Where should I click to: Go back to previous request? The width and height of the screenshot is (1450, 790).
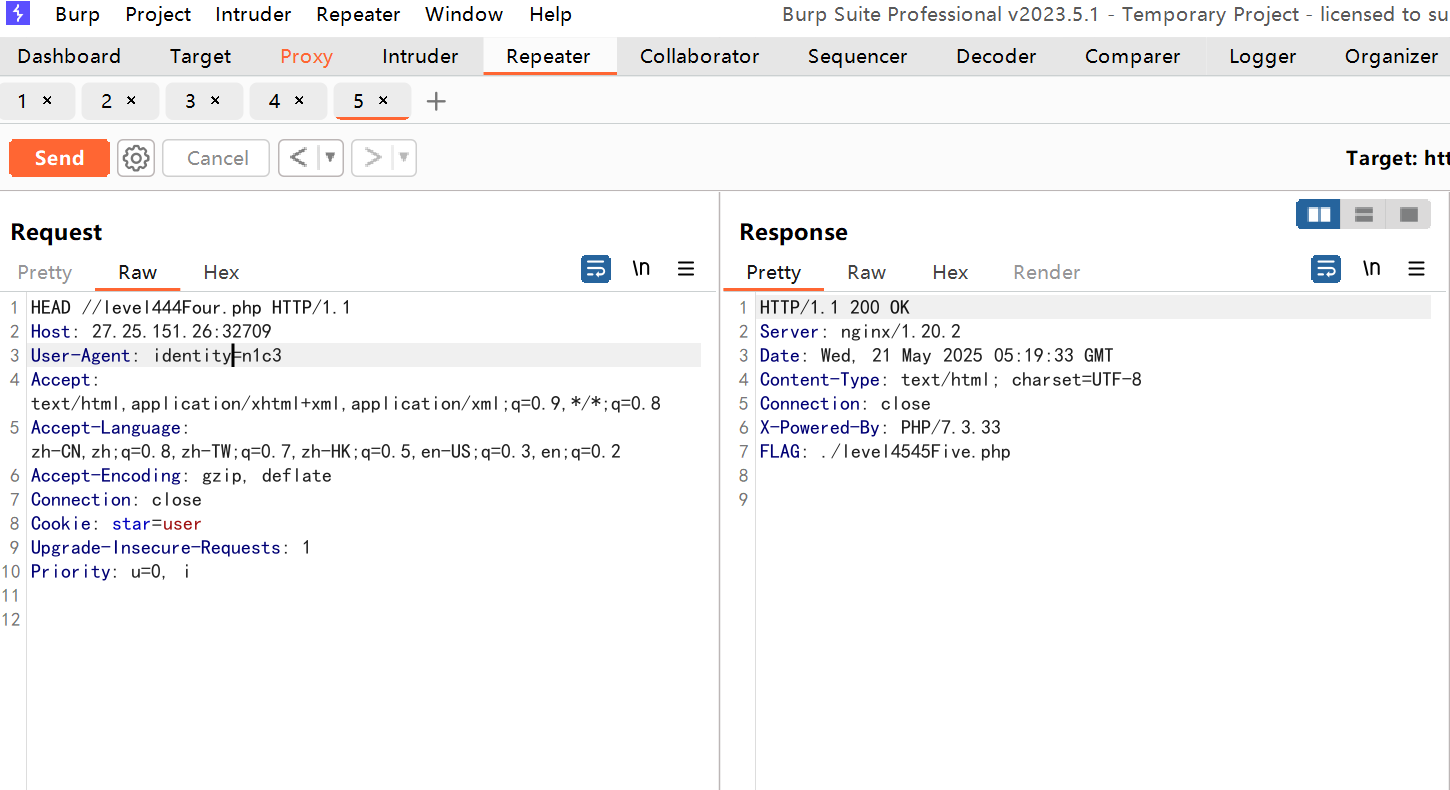tap(298, 158)
